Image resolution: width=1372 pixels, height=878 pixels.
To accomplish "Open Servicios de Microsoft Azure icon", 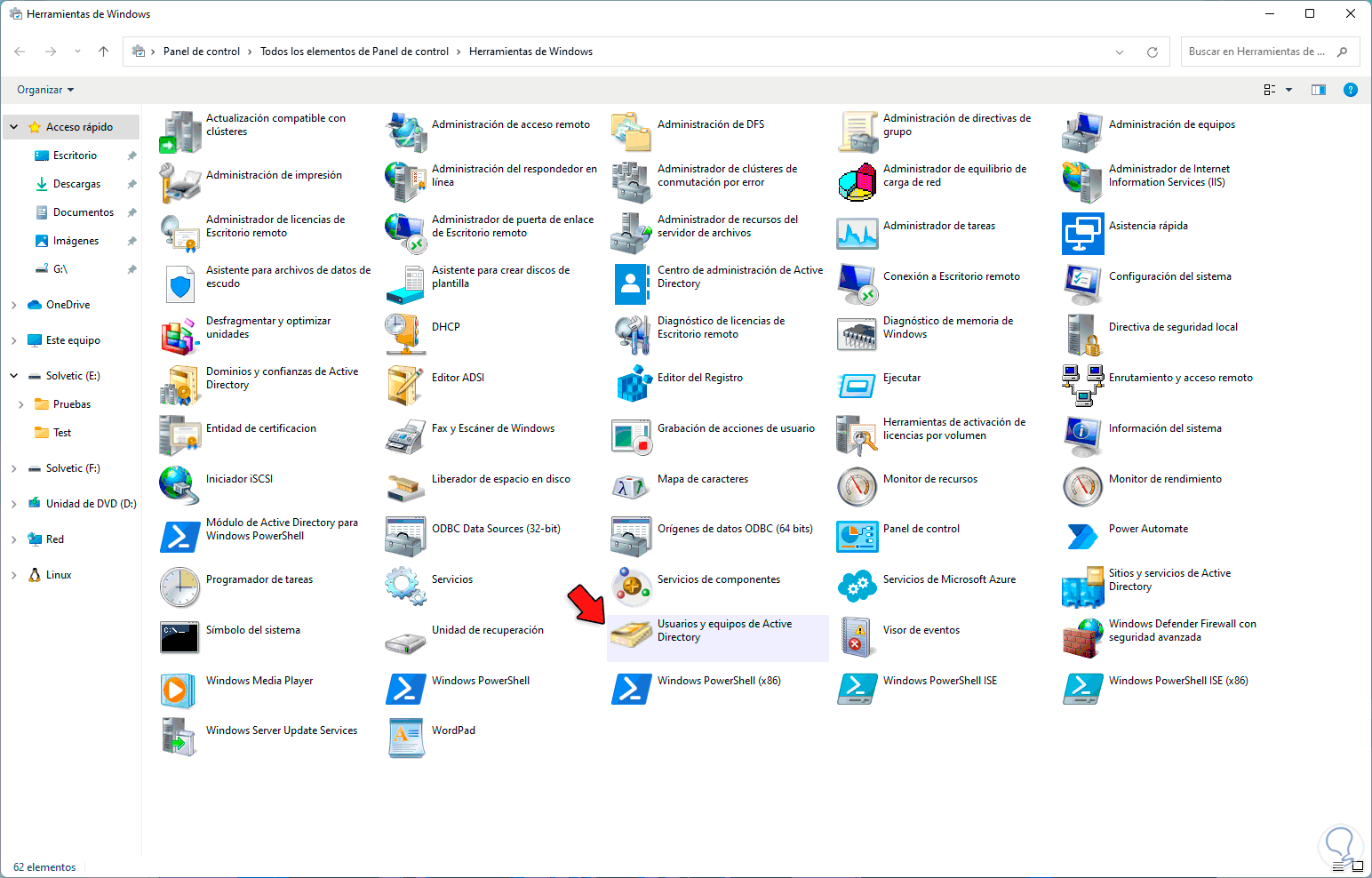I will [x=857, y=587].
